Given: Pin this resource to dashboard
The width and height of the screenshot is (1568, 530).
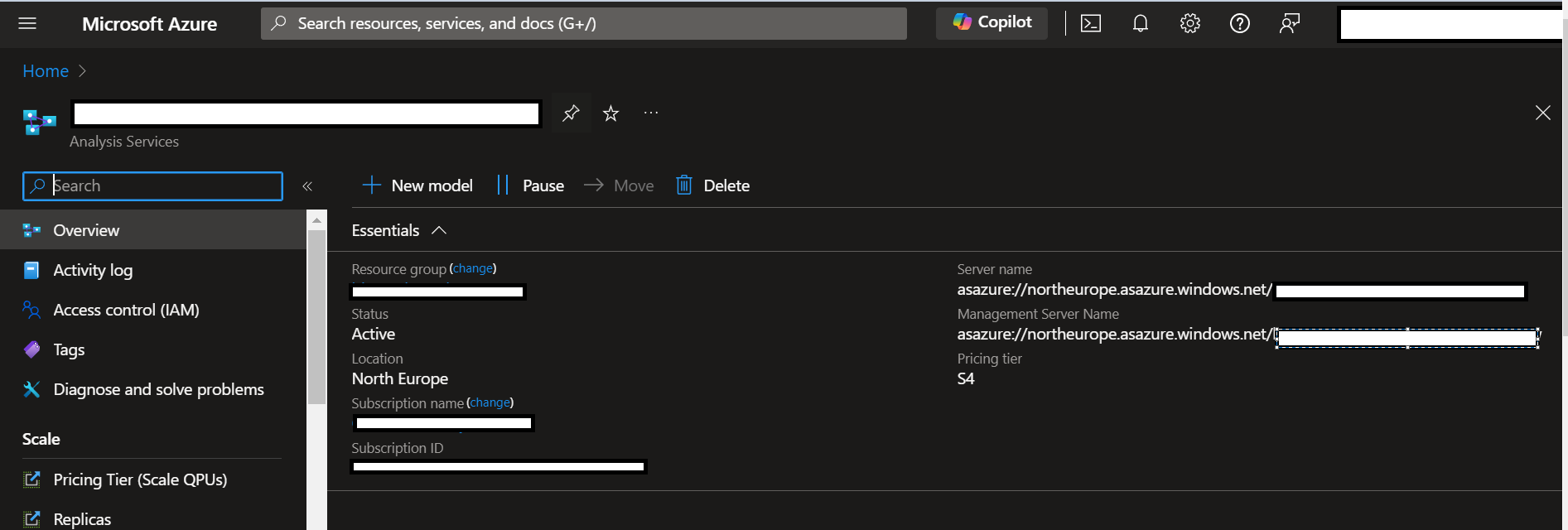Looking at the screenshot, I should click(571, 113).
